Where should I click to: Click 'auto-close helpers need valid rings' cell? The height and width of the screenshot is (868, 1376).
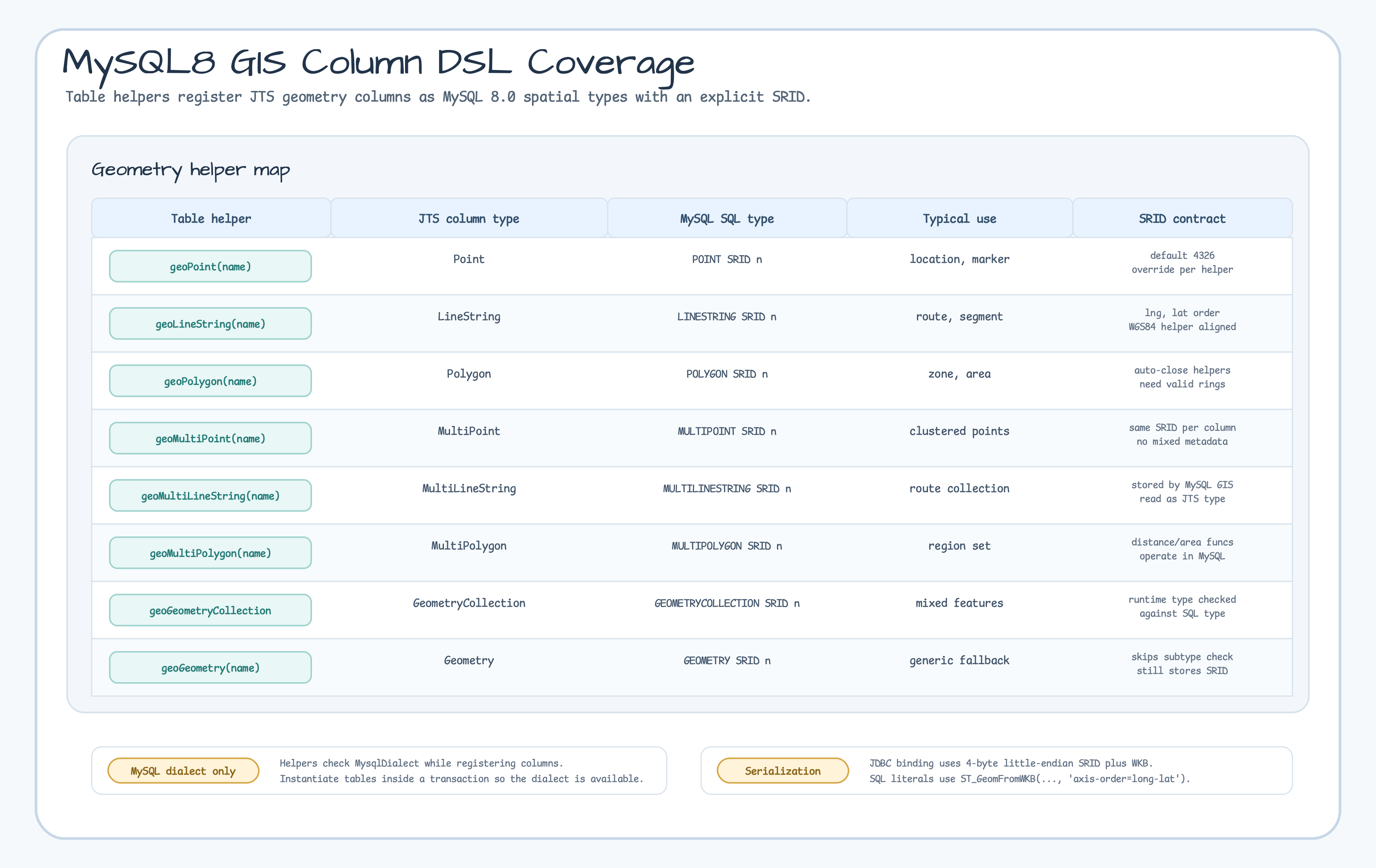coord(1182,377)
